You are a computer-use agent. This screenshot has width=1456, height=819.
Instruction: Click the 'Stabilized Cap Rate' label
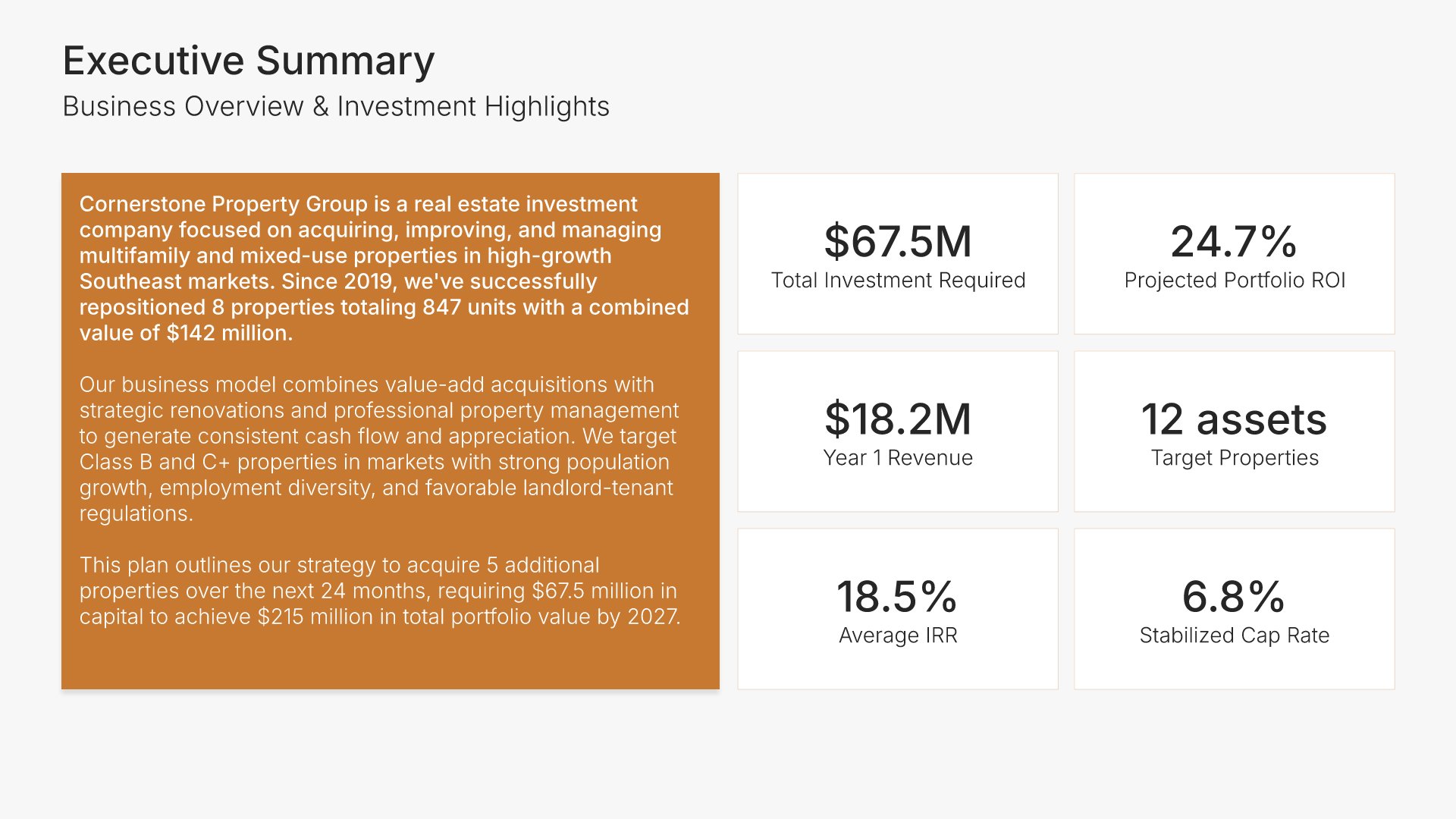(x=1235, y=635)
